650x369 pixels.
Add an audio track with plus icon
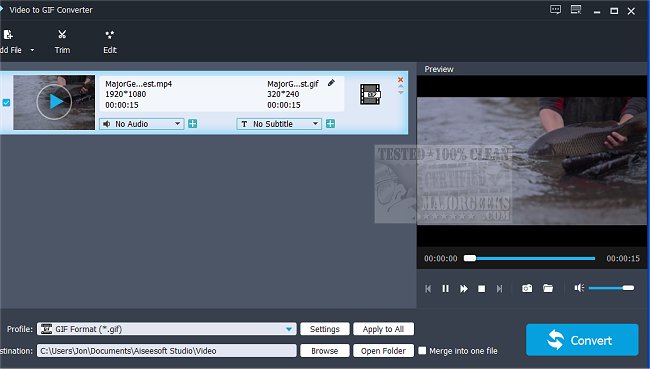(192, 124)
